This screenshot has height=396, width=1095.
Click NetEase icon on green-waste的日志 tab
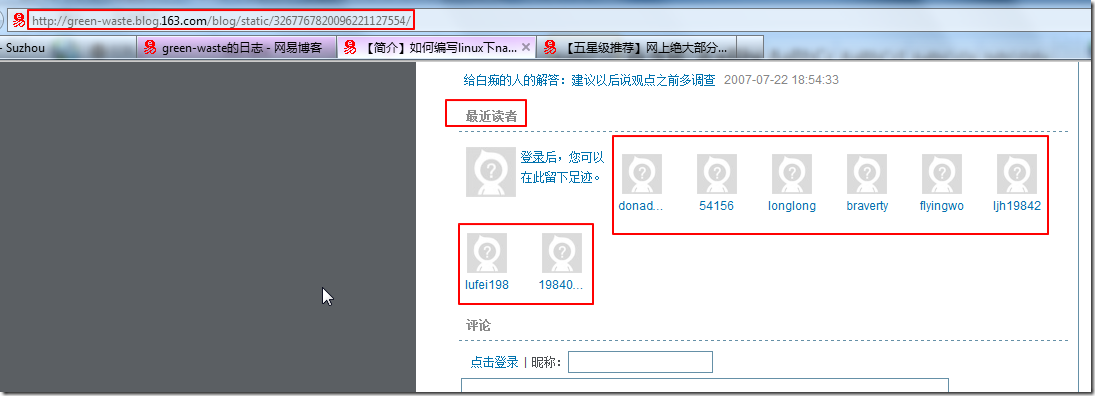click(149, 47)
